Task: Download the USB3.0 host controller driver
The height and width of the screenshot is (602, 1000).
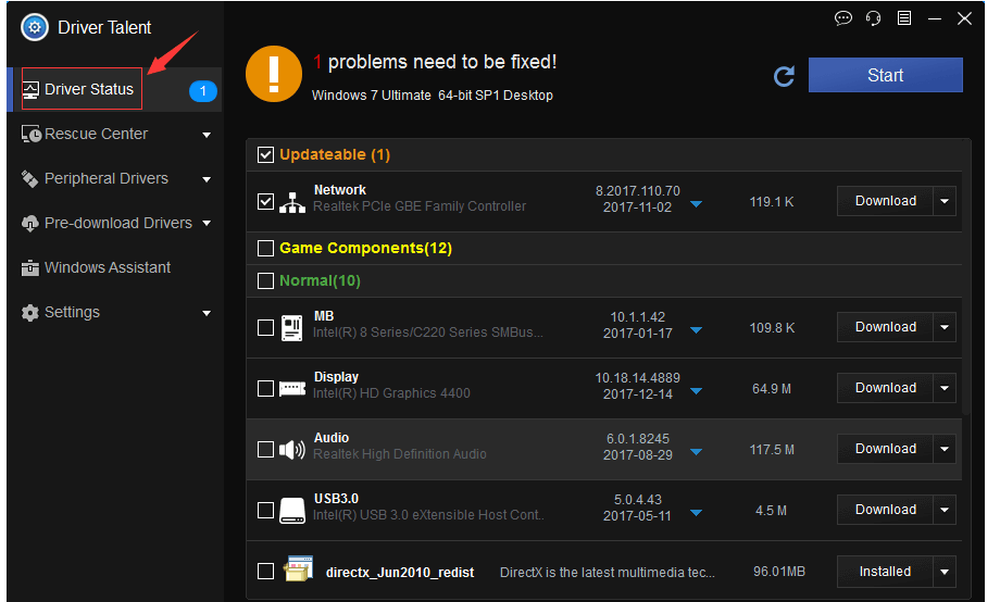Action: tap(885, 510)
